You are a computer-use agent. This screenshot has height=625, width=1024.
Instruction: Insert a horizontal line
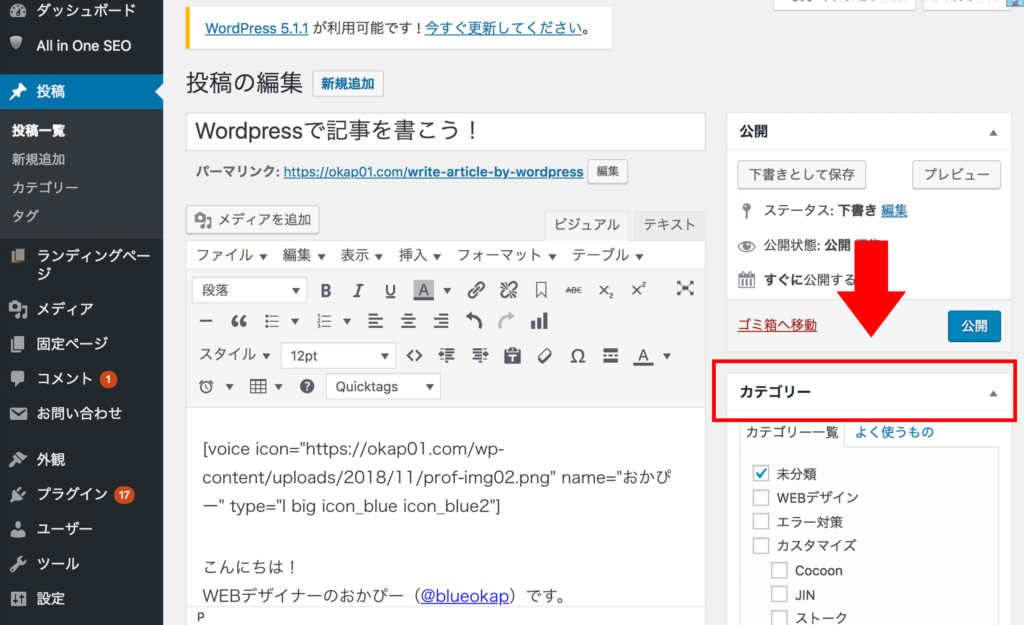click(x=206, y=321)
